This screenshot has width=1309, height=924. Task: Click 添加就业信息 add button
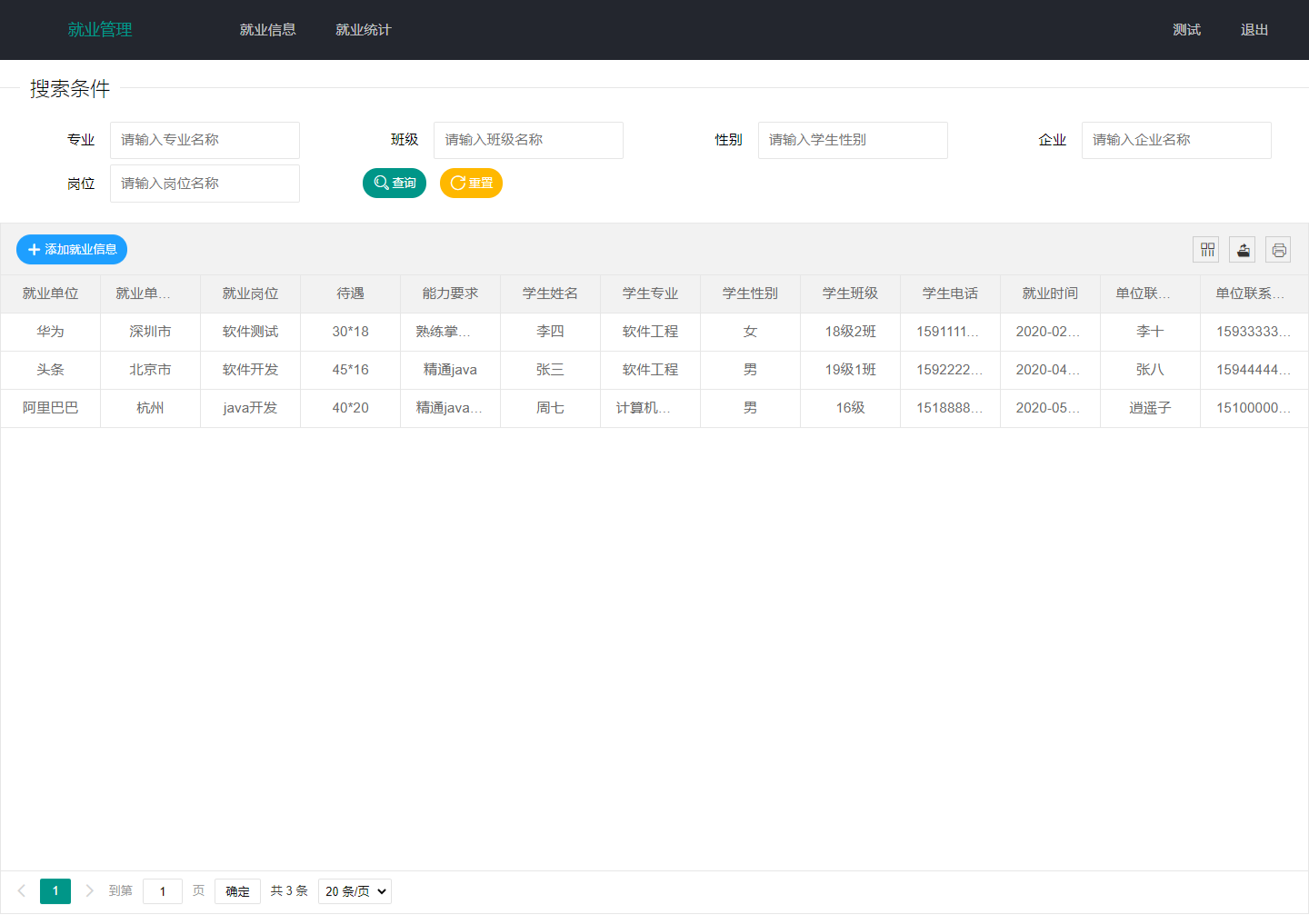72,250
